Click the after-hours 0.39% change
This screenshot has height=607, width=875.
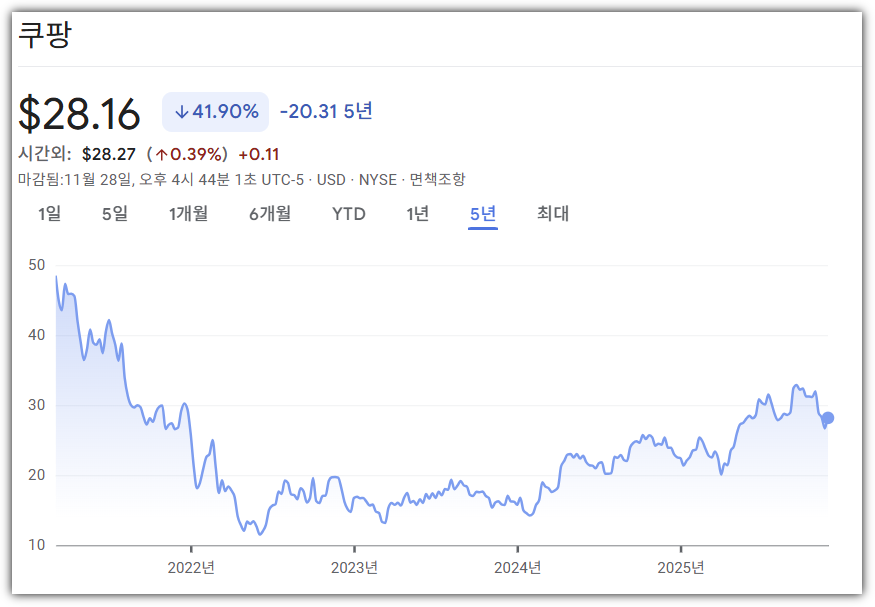coord(188,154)
